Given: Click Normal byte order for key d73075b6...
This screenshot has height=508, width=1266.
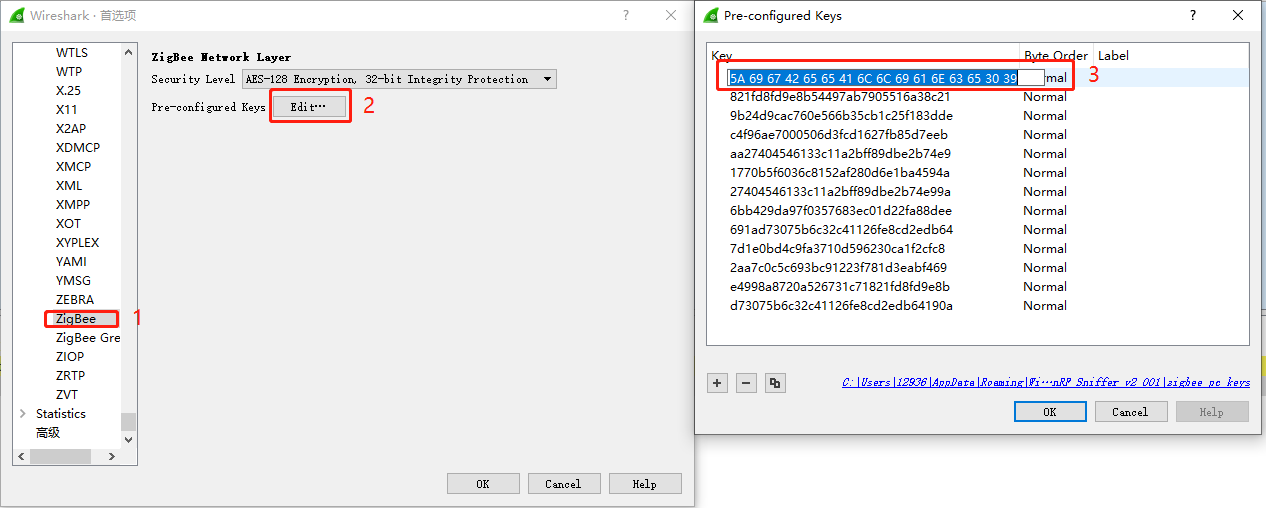Looking at the screenshot, I should [x=1045, y=306].
